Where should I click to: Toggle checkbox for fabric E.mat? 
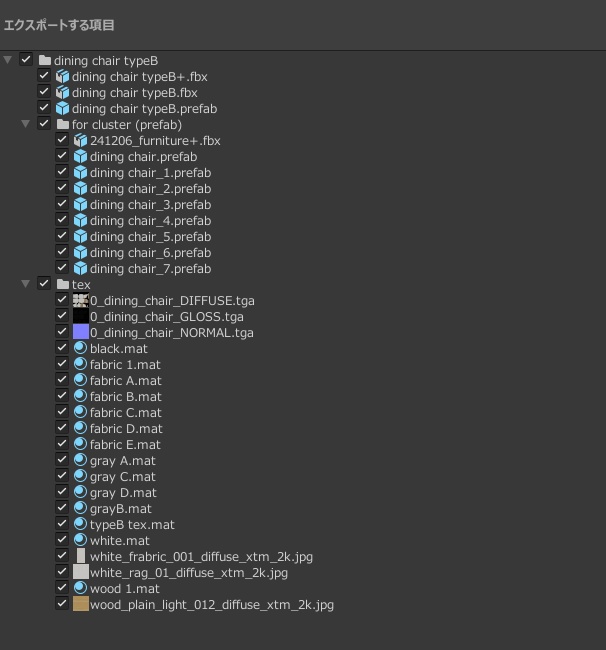click(x=62, y=444)
